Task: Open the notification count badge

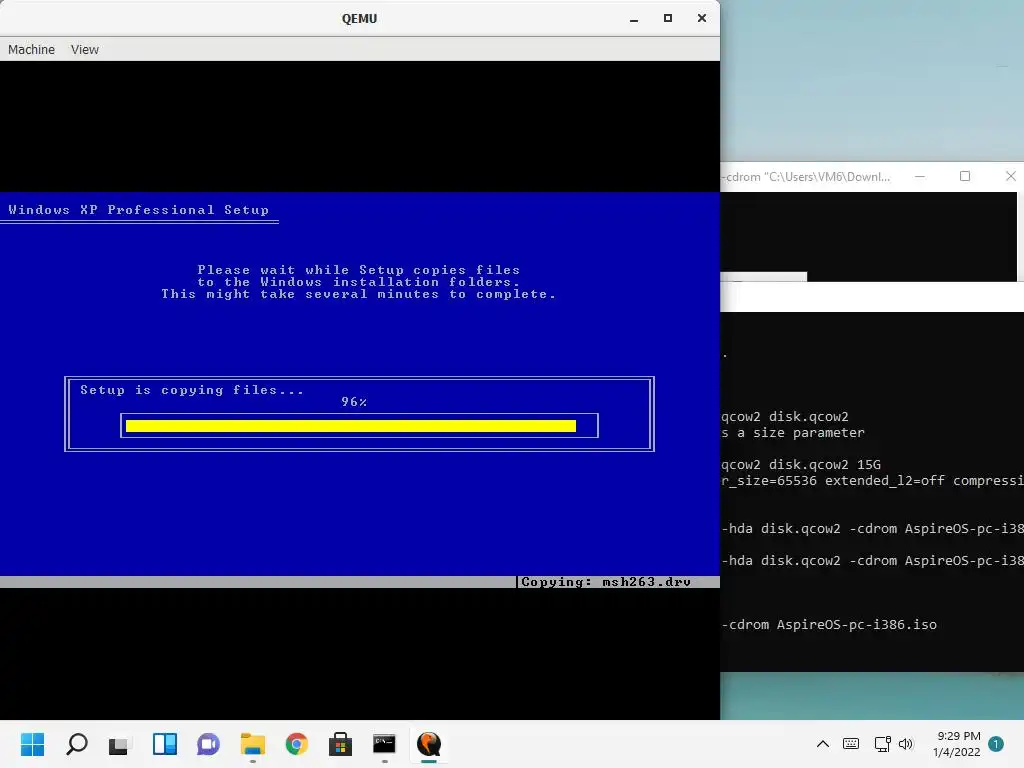Action: pyautogui.click(x=996, y=744)
